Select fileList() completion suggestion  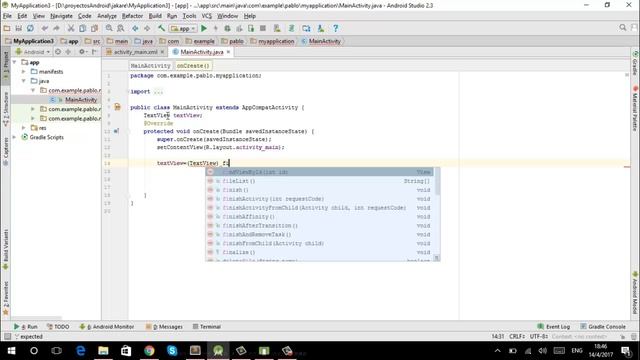point(320,181)
